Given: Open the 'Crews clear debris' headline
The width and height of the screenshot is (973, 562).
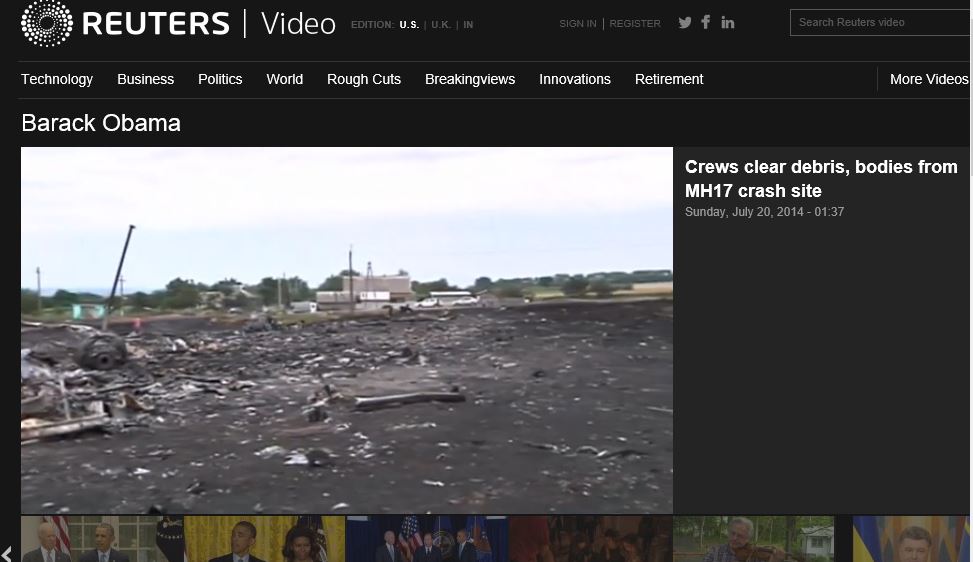Looking at the screenshot, I should [821, 179].
